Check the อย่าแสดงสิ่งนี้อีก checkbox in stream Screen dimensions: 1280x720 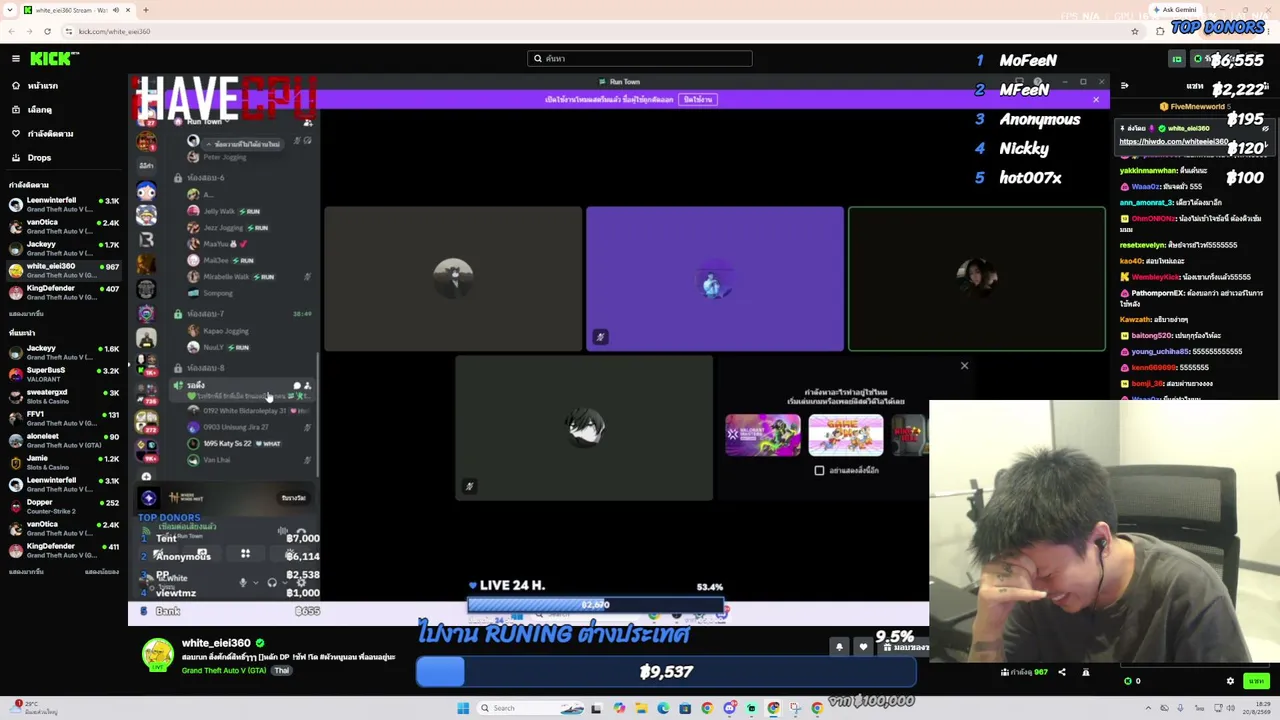tap(819, 470)
